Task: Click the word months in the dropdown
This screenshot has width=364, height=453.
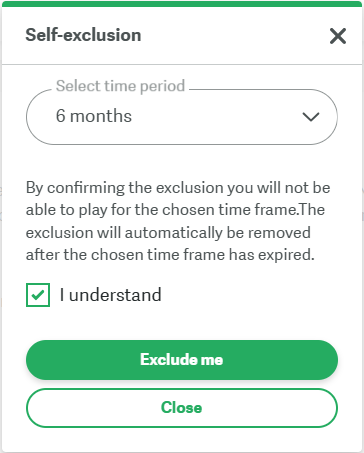Action: (x=101, y=116)
